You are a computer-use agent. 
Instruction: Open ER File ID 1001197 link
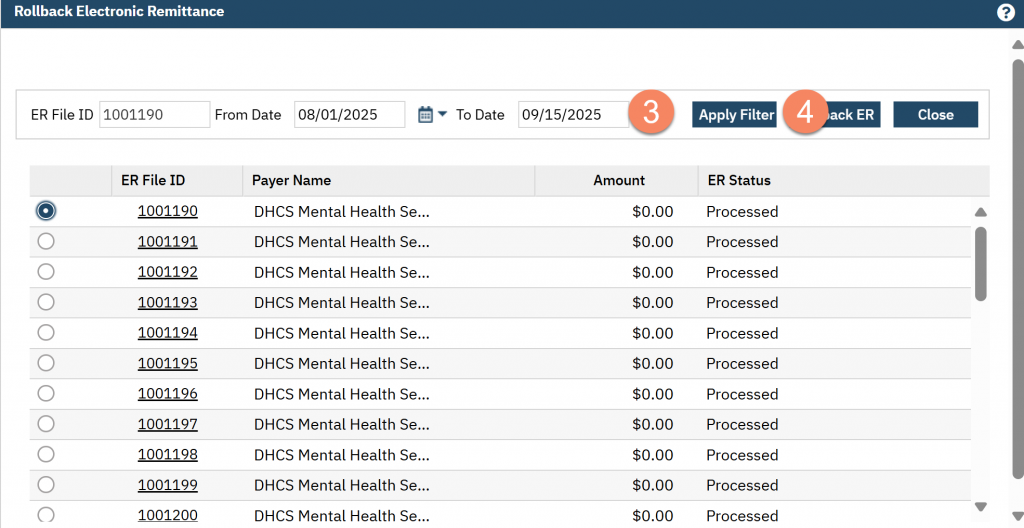click(x=167, y=424)
